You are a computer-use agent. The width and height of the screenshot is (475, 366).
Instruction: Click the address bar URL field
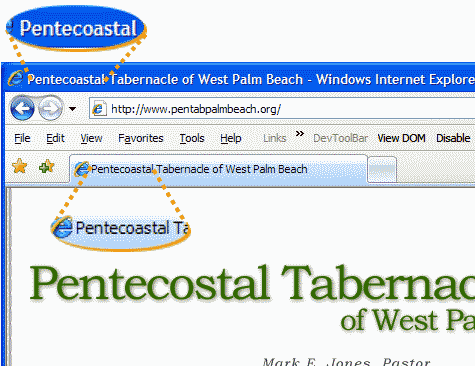282,109
